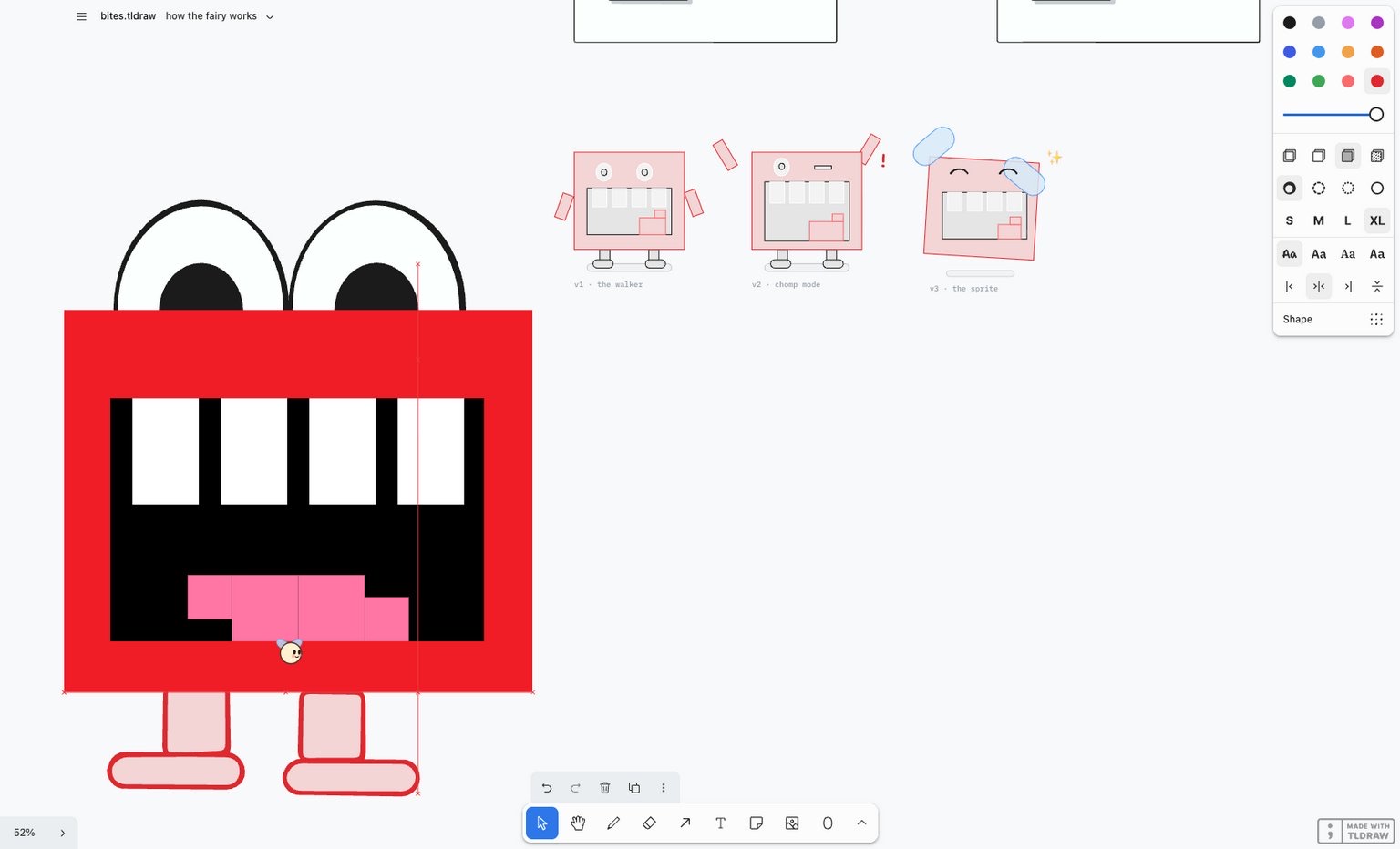This screenshot has width=1400, height=849.
Task: Open the 52% zoom menu
Action: click(x=25, y=833)
